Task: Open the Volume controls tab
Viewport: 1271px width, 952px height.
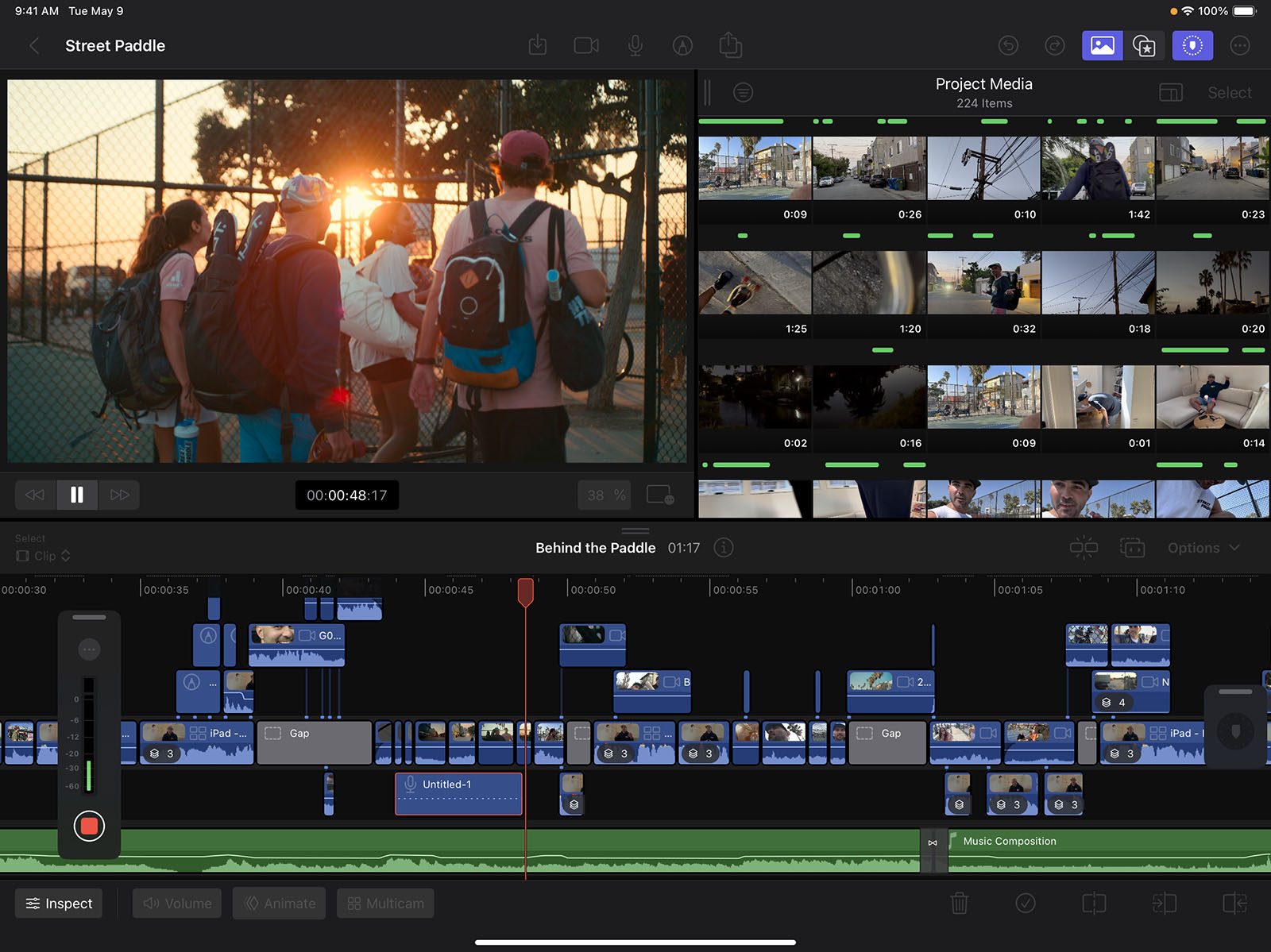Action: (x=177, y=904)
